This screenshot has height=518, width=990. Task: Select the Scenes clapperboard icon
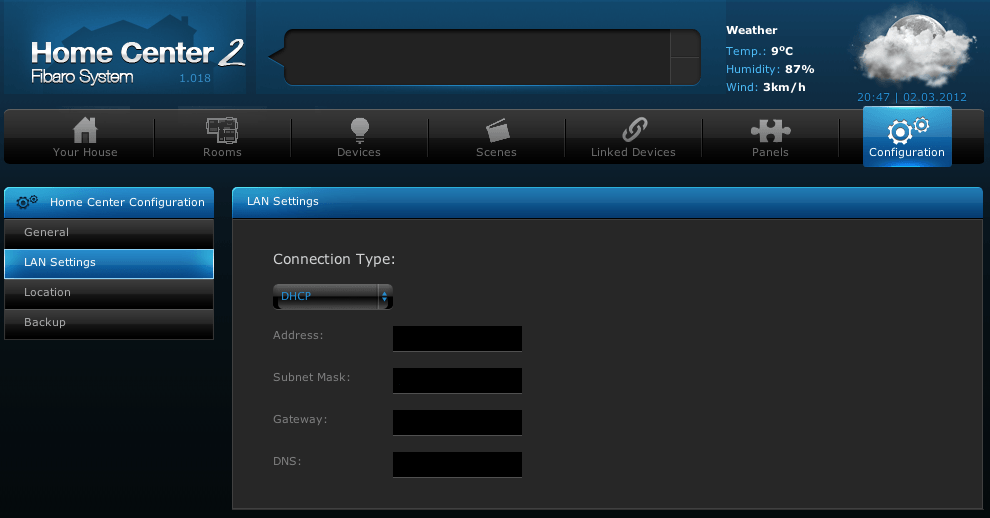(x=498, y=130)
